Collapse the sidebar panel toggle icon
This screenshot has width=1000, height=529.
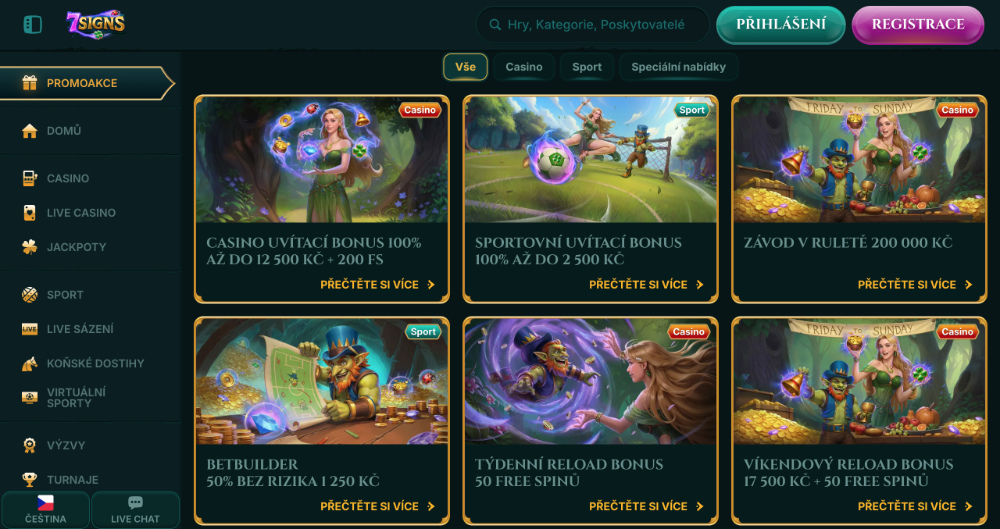pyautogui.click(x=33, y=25)
